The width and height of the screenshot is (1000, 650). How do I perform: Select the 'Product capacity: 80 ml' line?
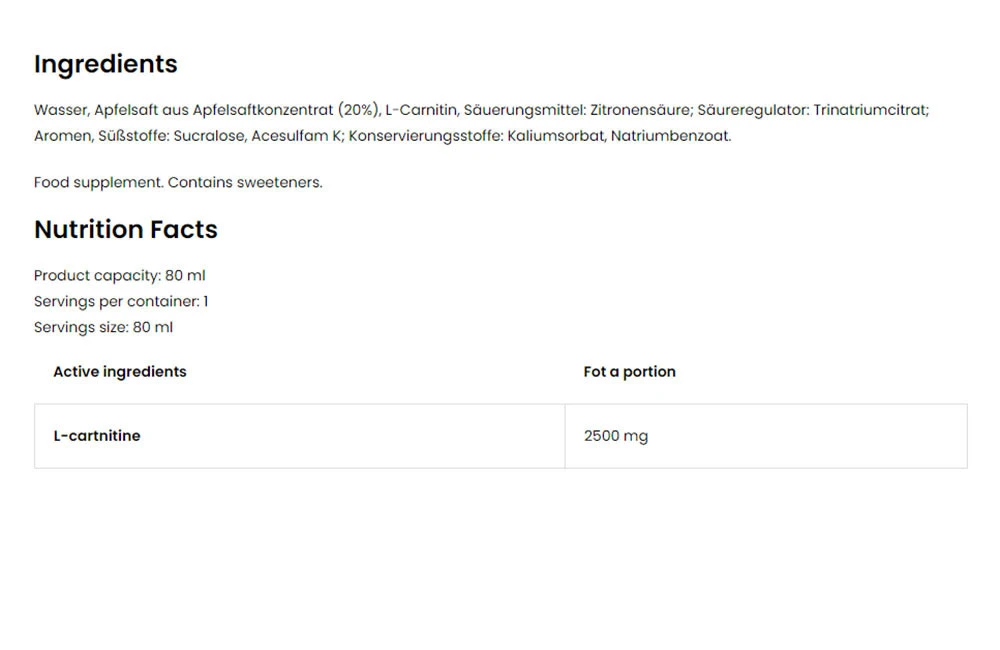(x=119, y=276)
